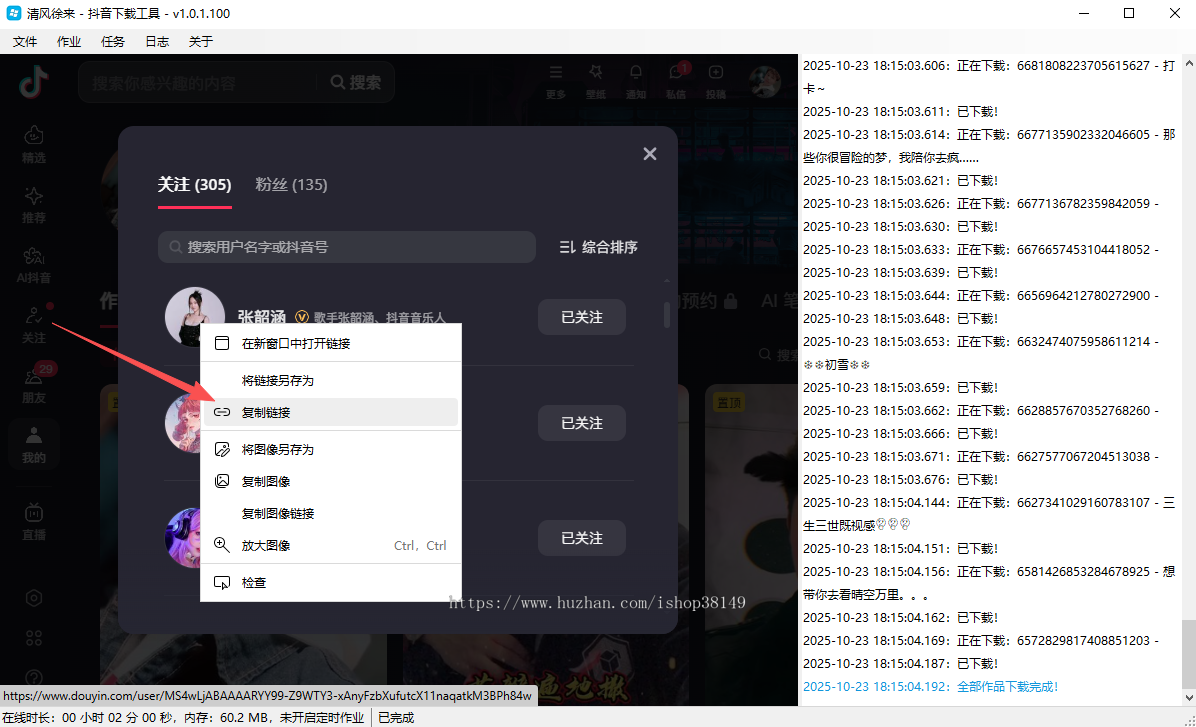Click the log panel scrollbar thumb
Image resolution: width=1196 pixels, height=727 pixels.
tap(1188, 655)
